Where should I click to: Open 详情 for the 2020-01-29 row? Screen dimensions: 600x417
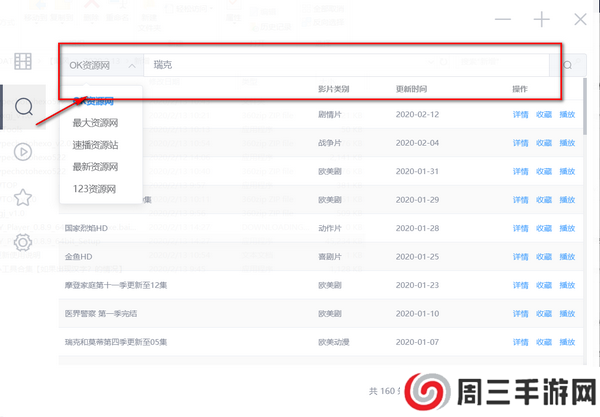coord(520,200)
